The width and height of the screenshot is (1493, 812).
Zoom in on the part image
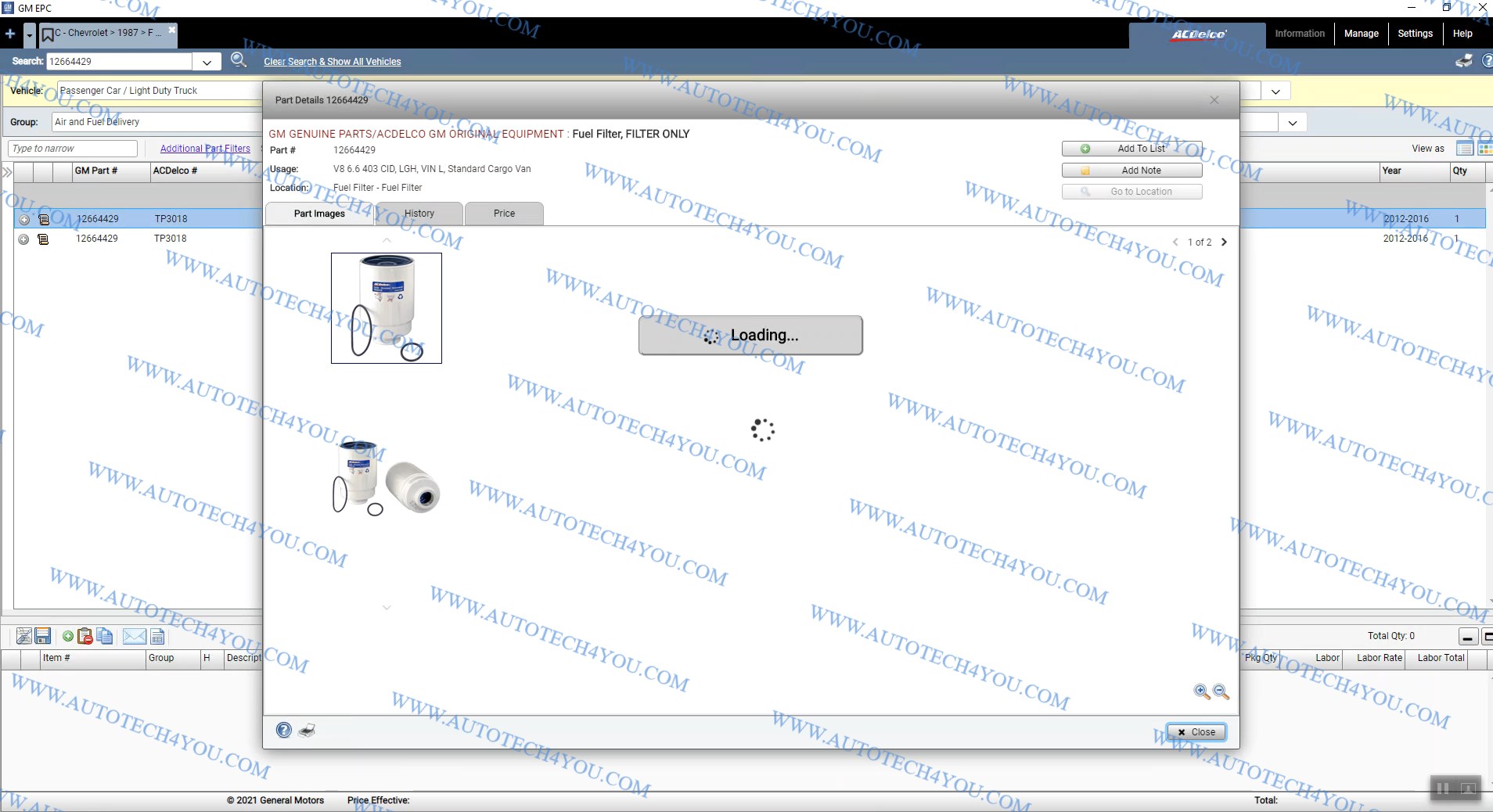point(1201,692)
